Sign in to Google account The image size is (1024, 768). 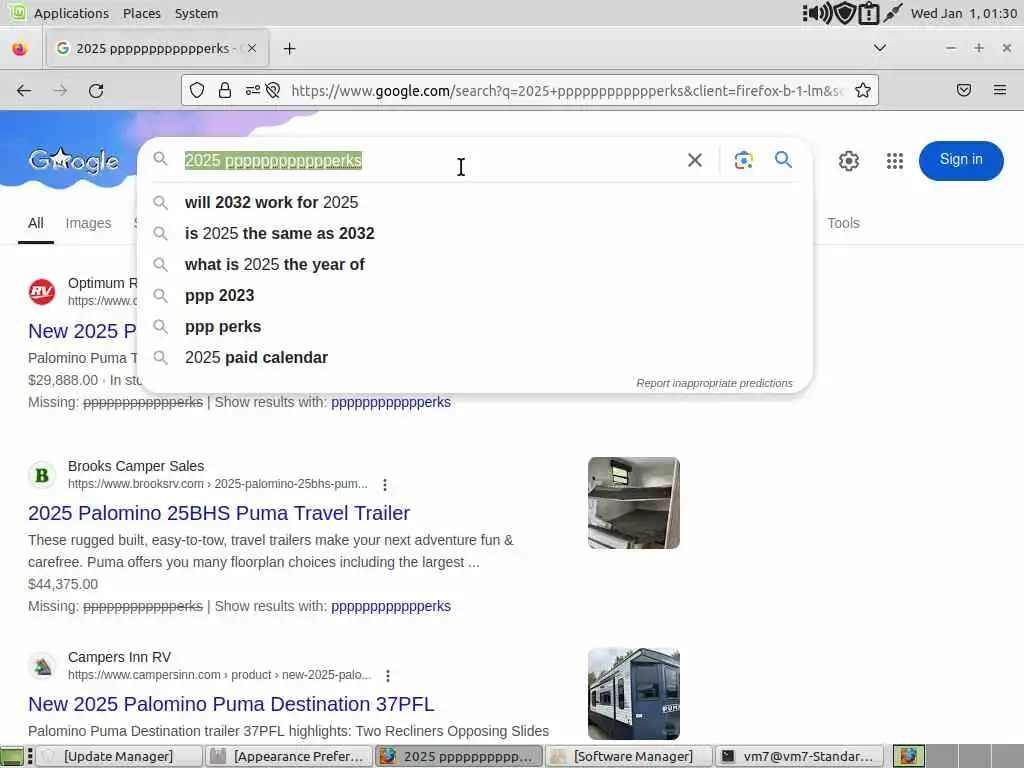point(961,160)
